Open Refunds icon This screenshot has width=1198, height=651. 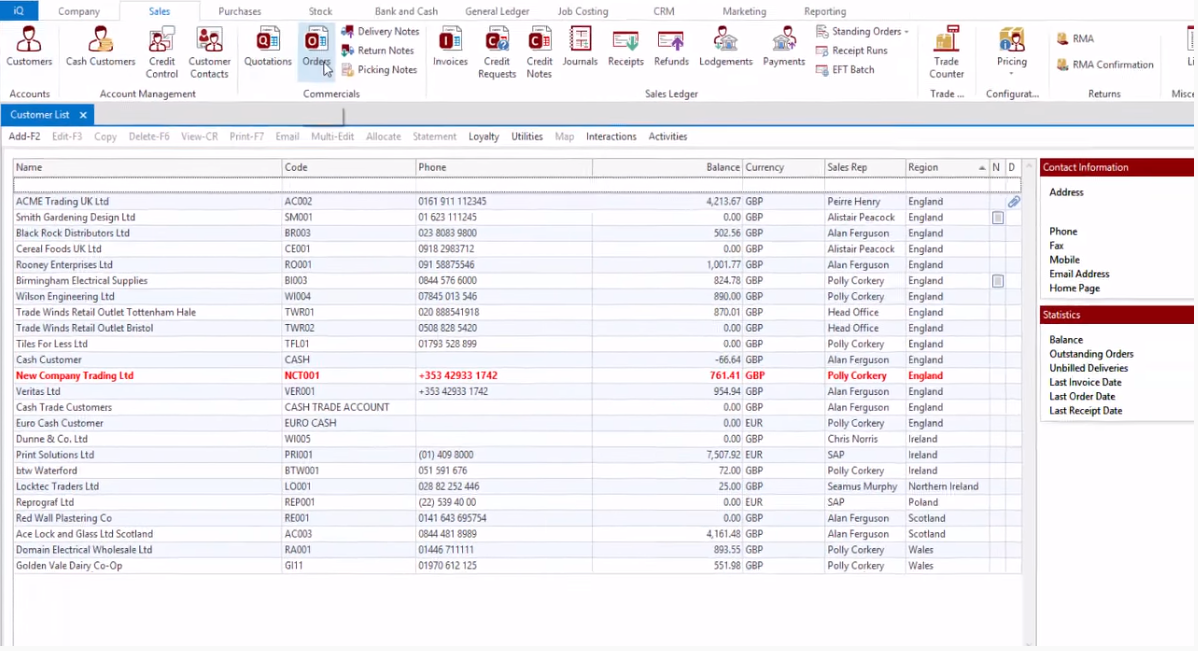[671, 47]
